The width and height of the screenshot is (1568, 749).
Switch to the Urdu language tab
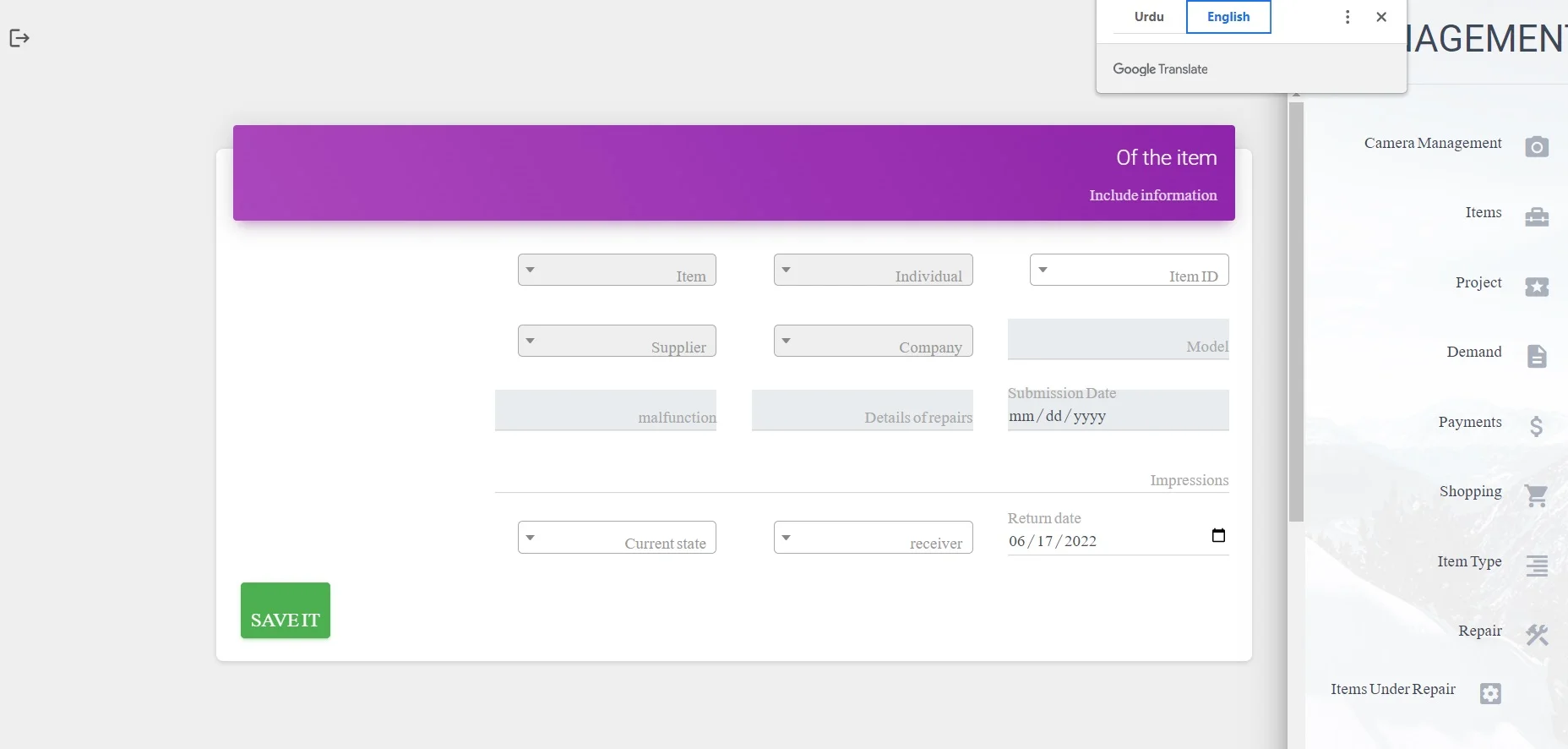1148,17
